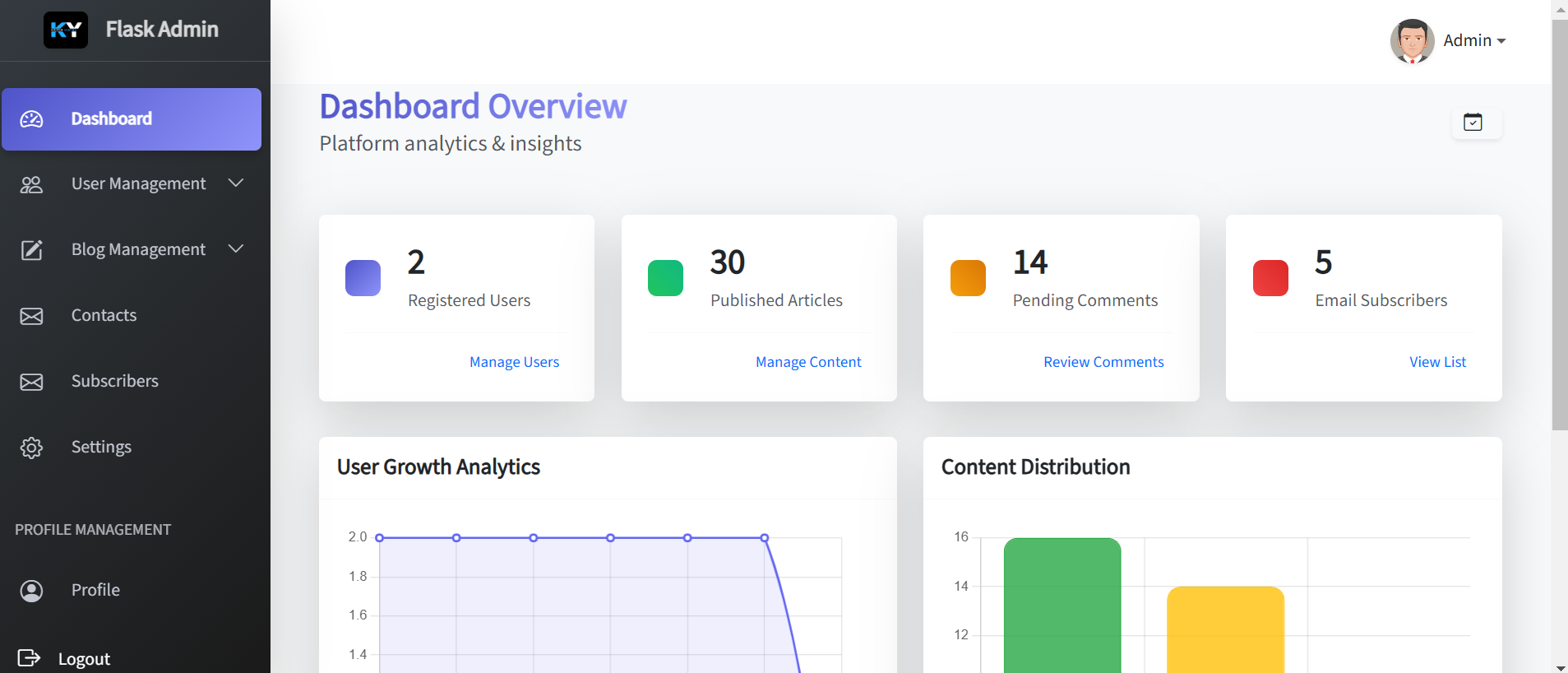Screen dimensions: 1568x673
Task: Expand the User Management chevron
Action: (x=236, y=183)
